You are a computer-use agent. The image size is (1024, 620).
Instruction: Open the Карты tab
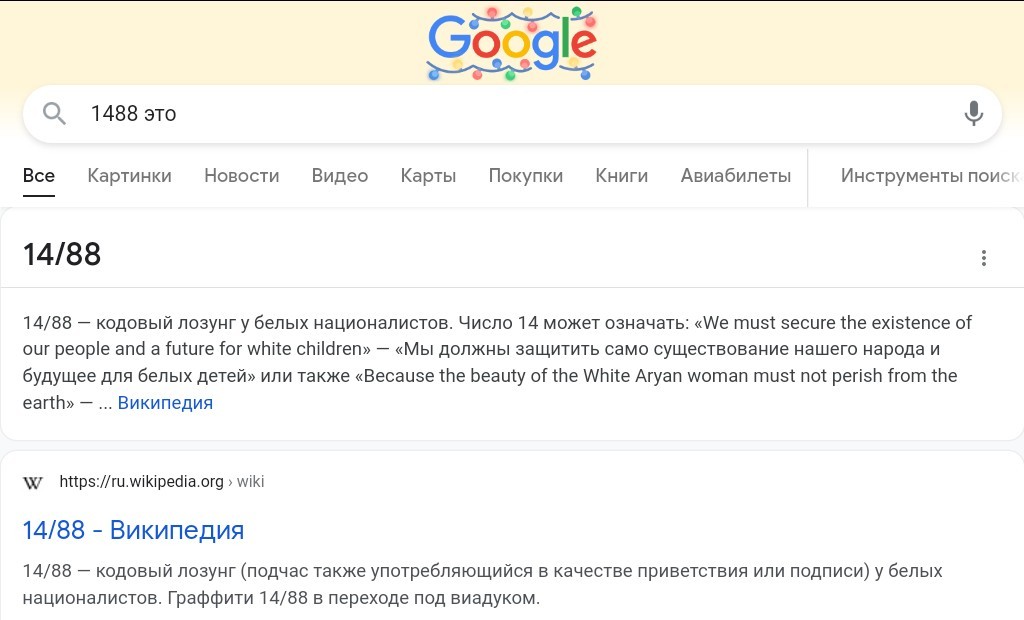[x=428, y=175]
